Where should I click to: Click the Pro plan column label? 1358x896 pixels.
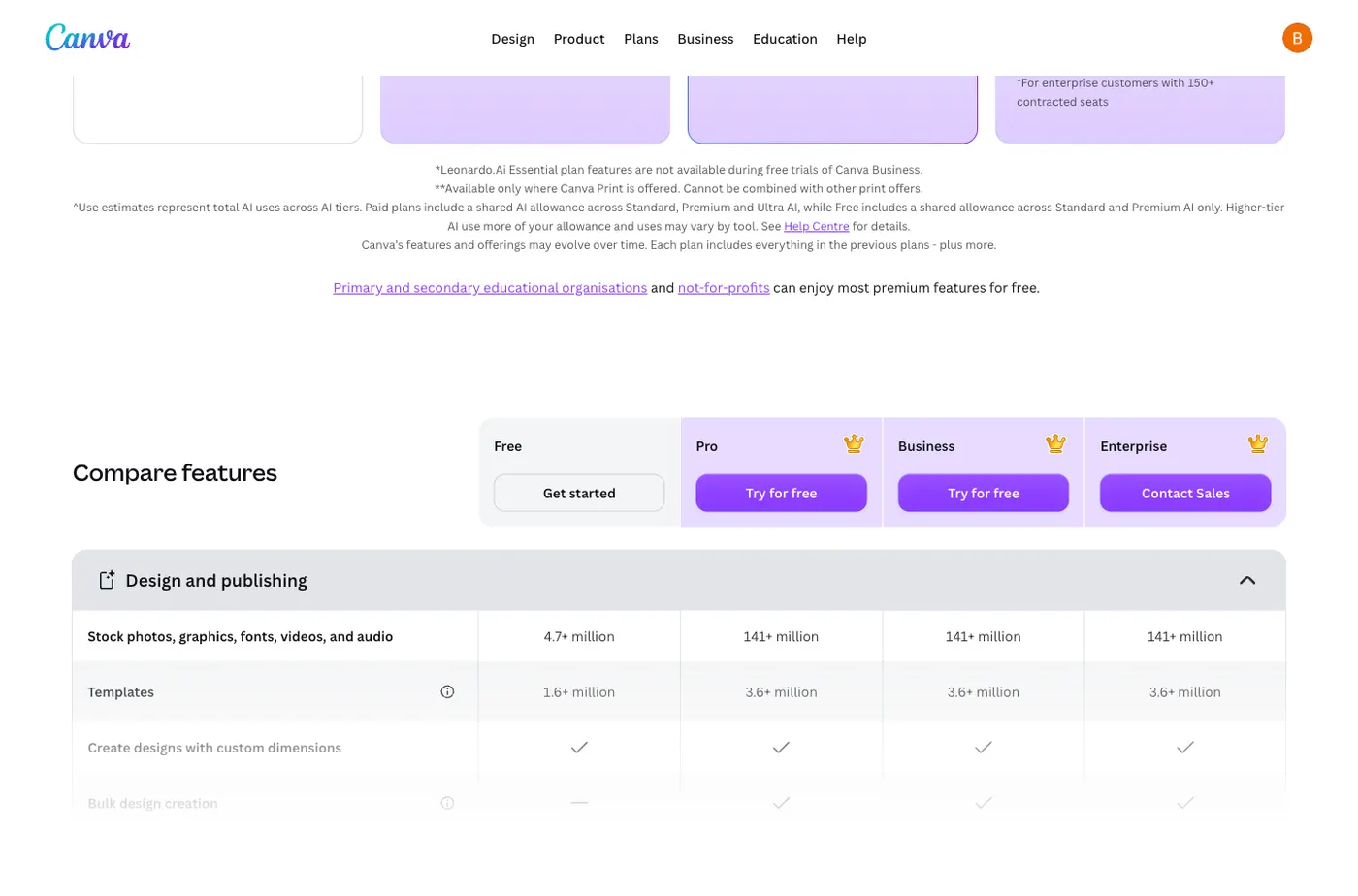[x=707, y=446]
